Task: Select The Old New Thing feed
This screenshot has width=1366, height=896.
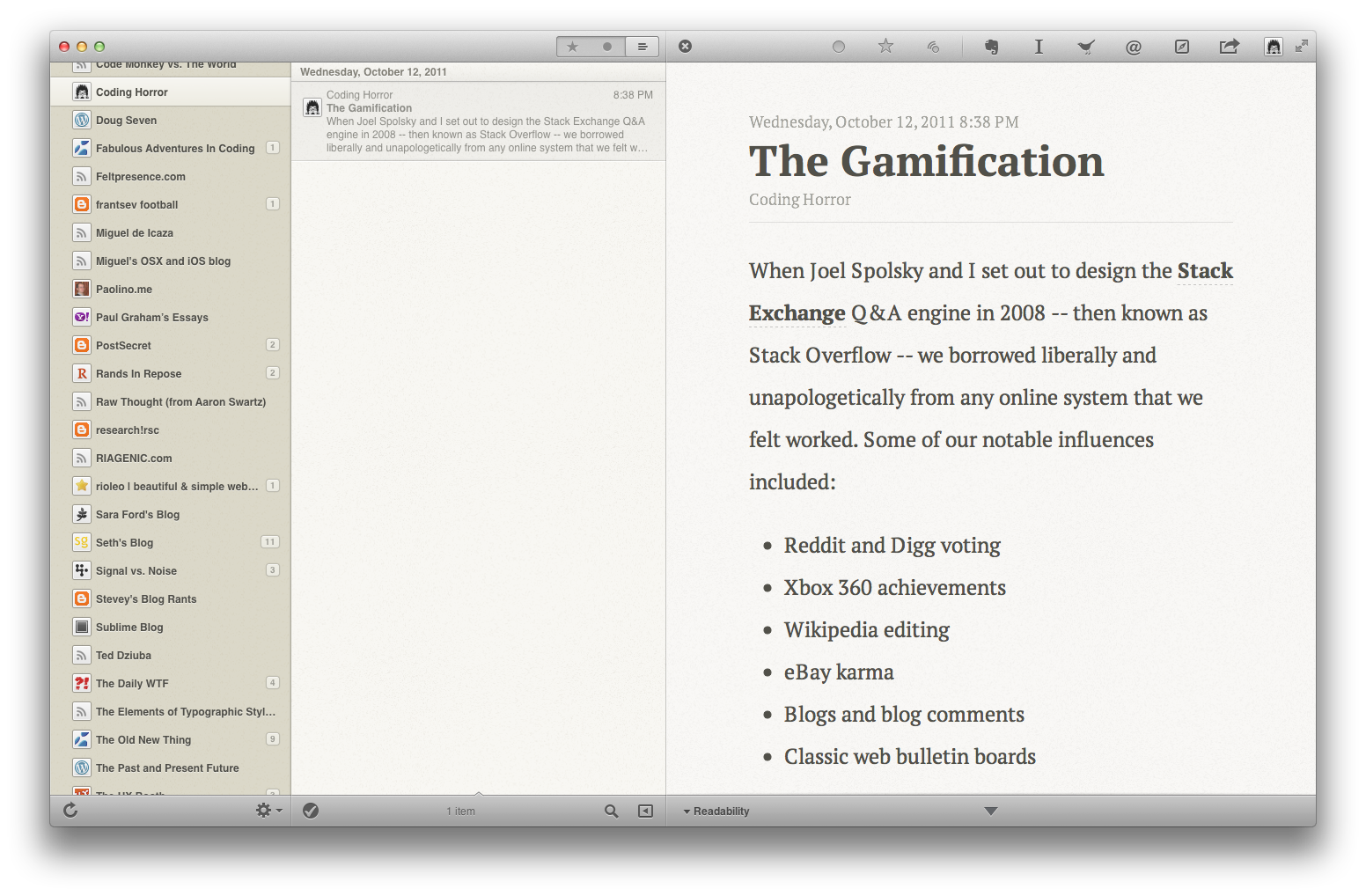Action: click(171, 739)
